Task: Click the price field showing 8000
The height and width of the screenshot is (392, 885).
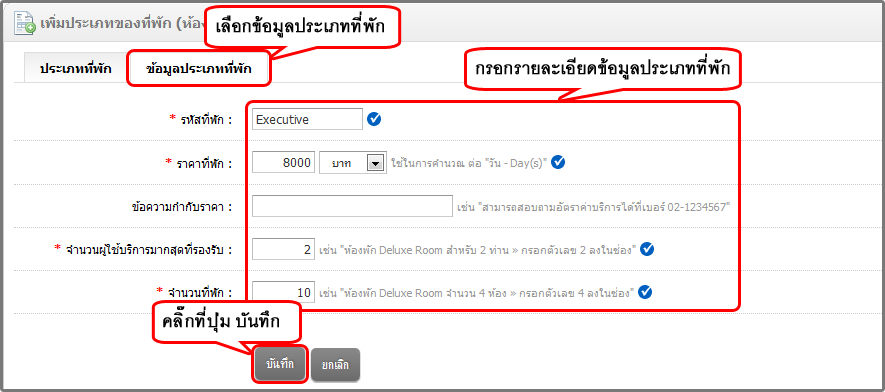Action: 283,162
